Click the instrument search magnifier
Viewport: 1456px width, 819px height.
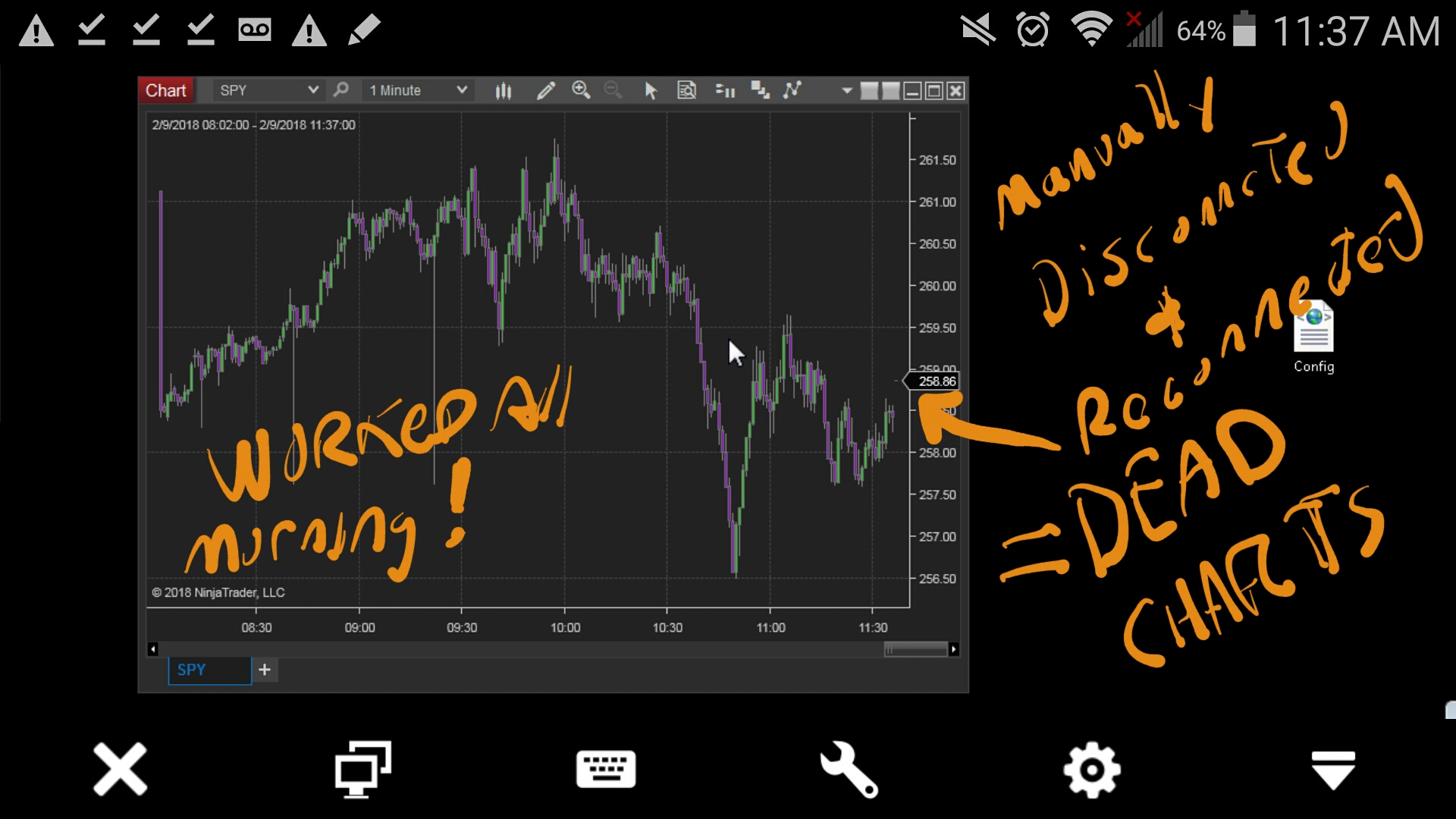click(x=341, y=90)
